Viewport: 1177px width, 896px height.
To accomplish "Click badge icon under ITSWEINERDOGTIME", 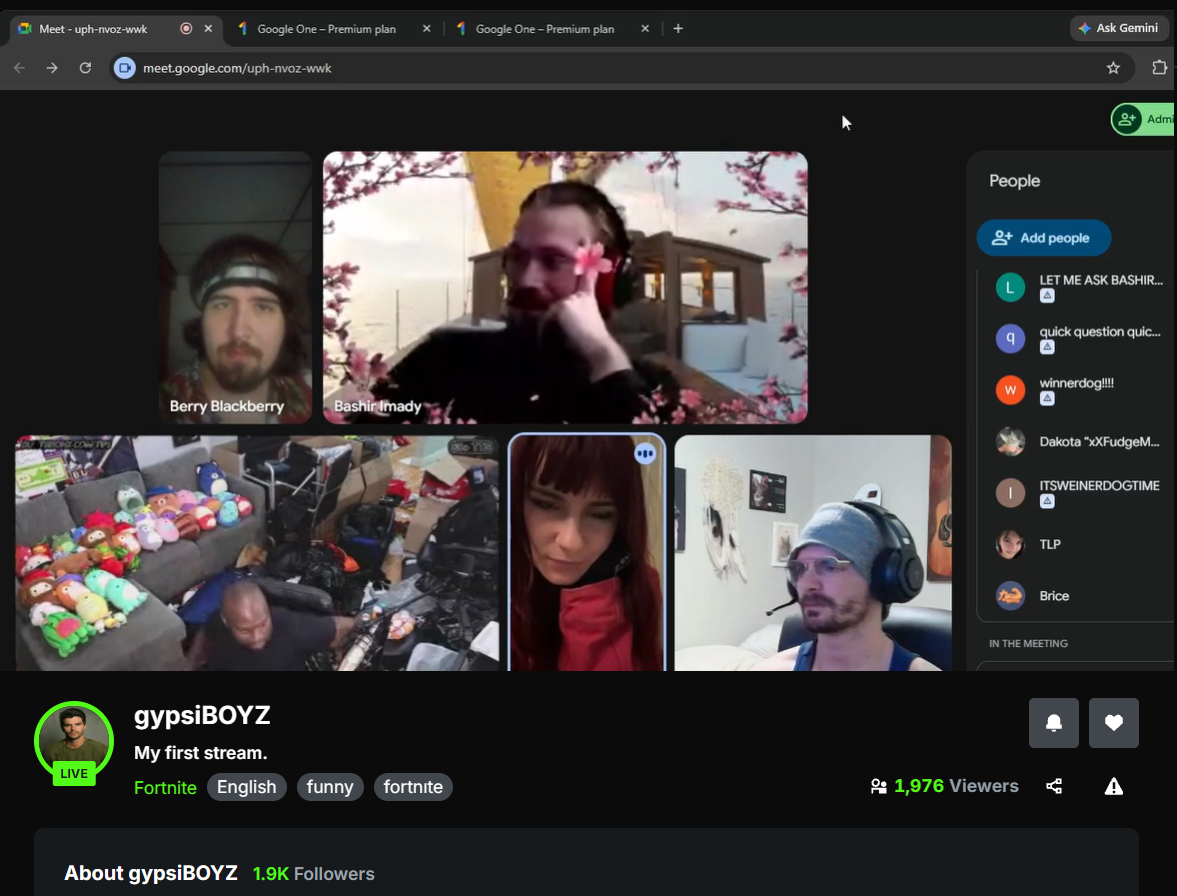I will tap(1047, 501).
